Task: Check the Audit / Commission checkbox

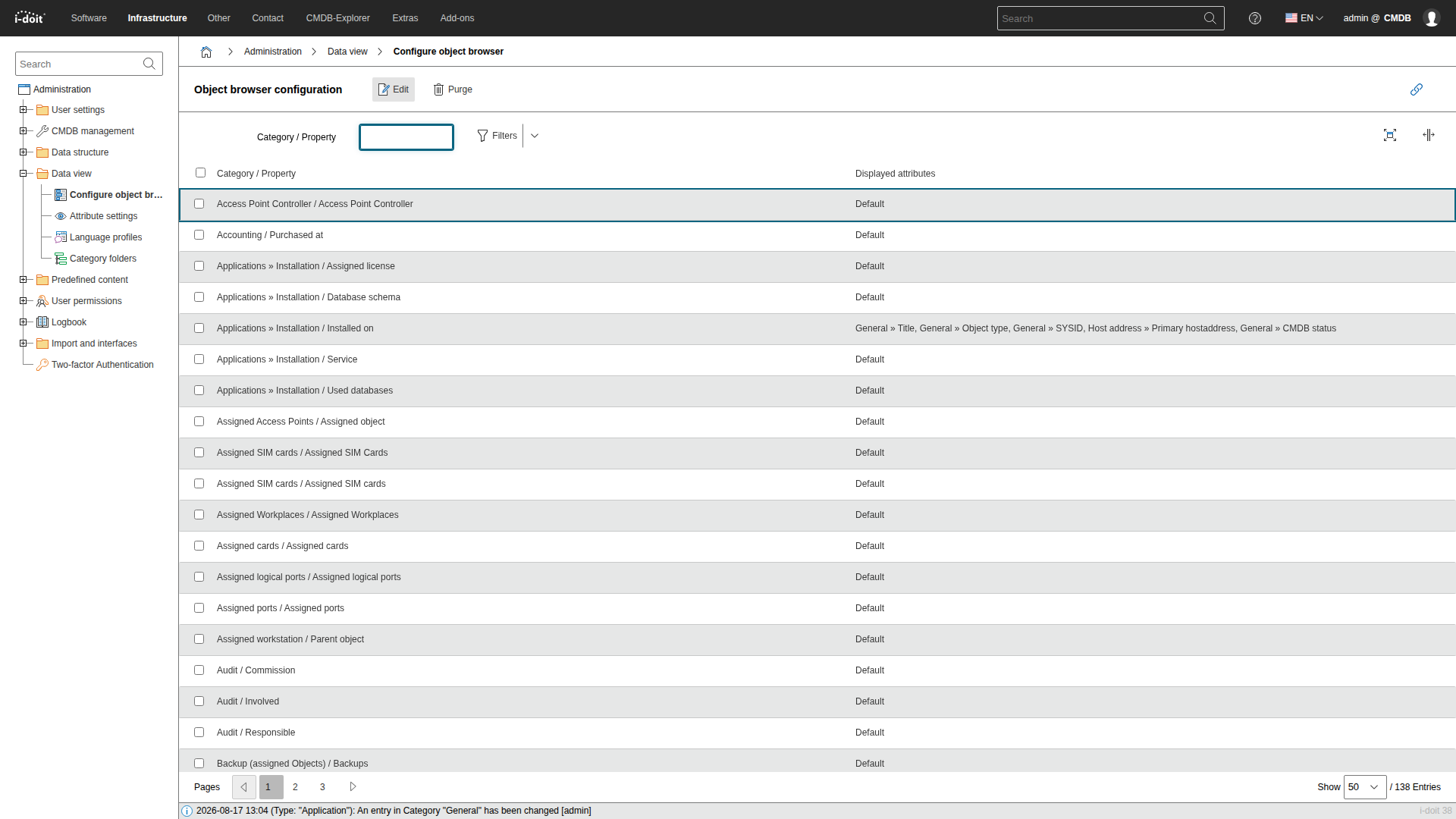Action: 199,670
